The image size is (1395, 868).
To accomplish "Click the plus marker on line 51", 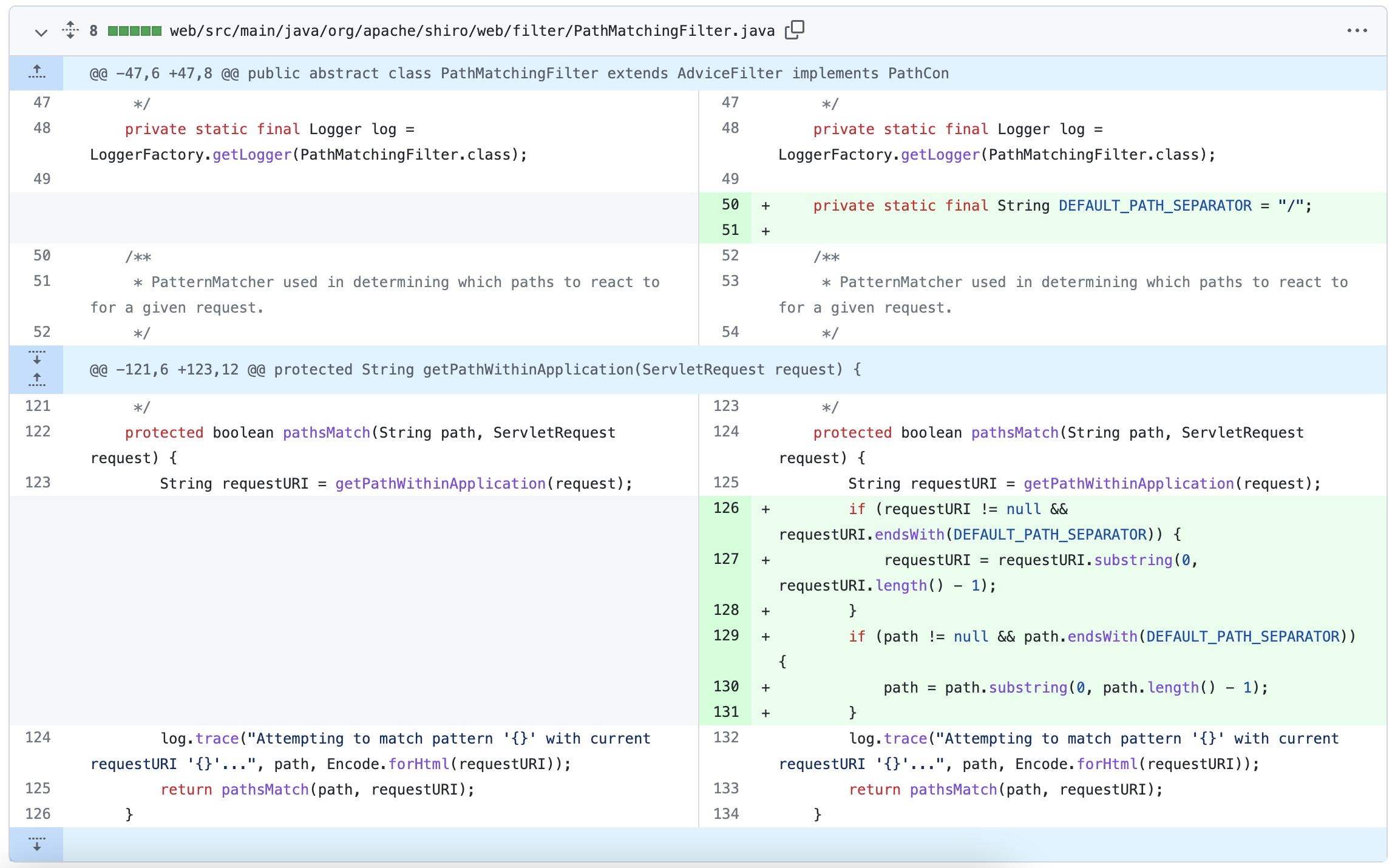I will click(766, 231).
